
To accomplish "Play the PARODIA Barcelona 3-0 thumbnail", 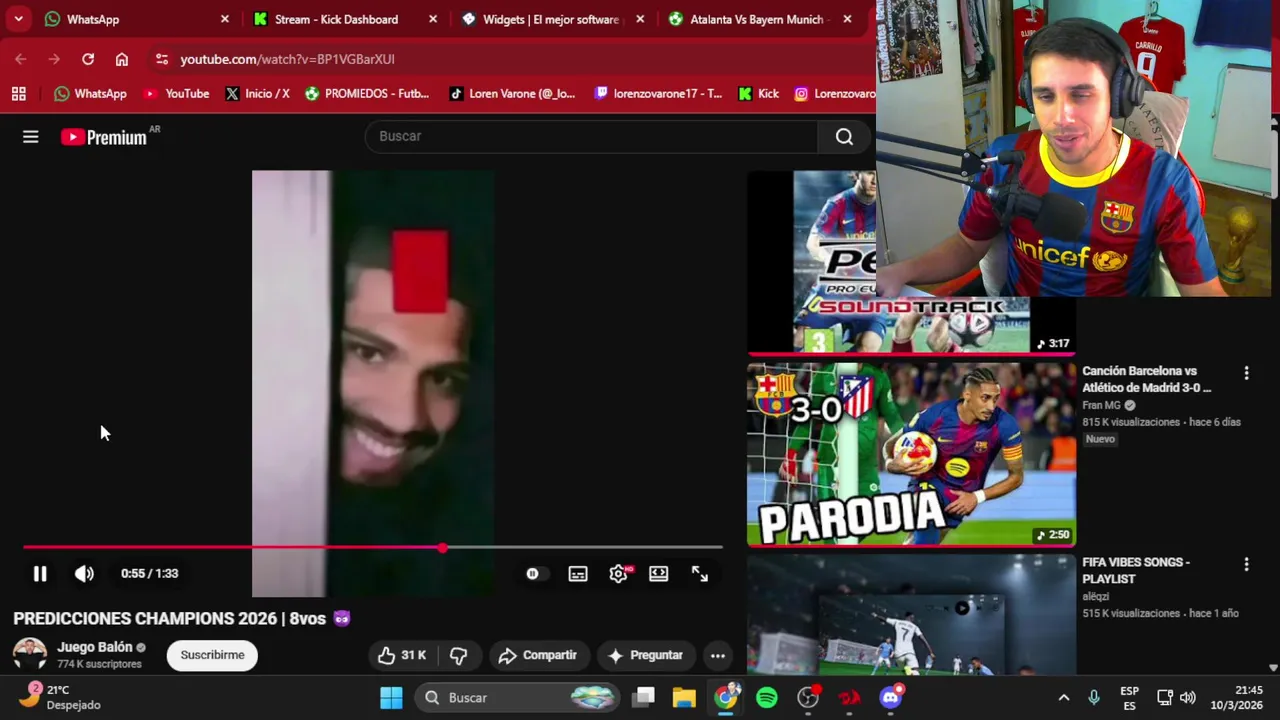I will point(911,454).
